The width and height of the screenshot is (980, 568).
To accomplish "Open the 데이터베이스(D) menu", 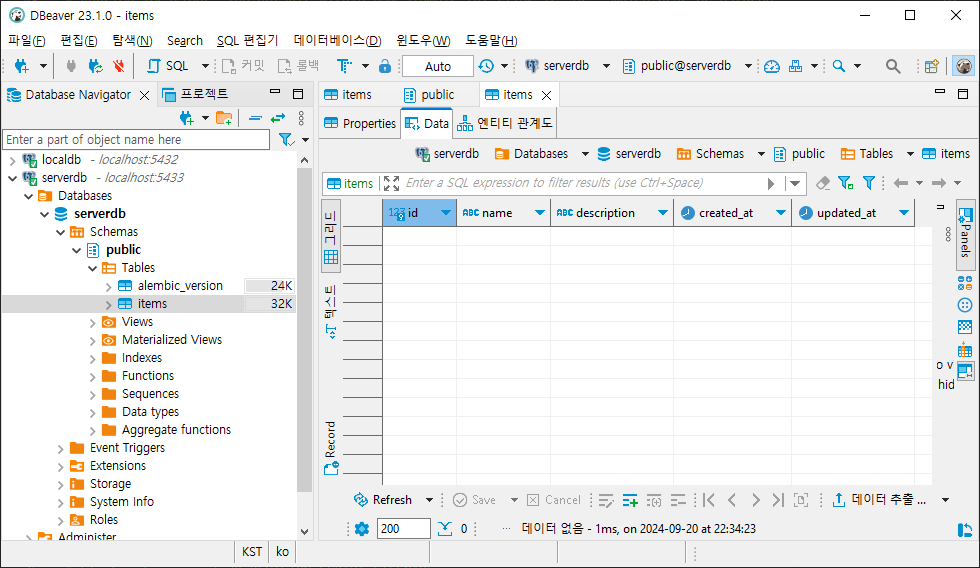I will click(x=338, y=41).
